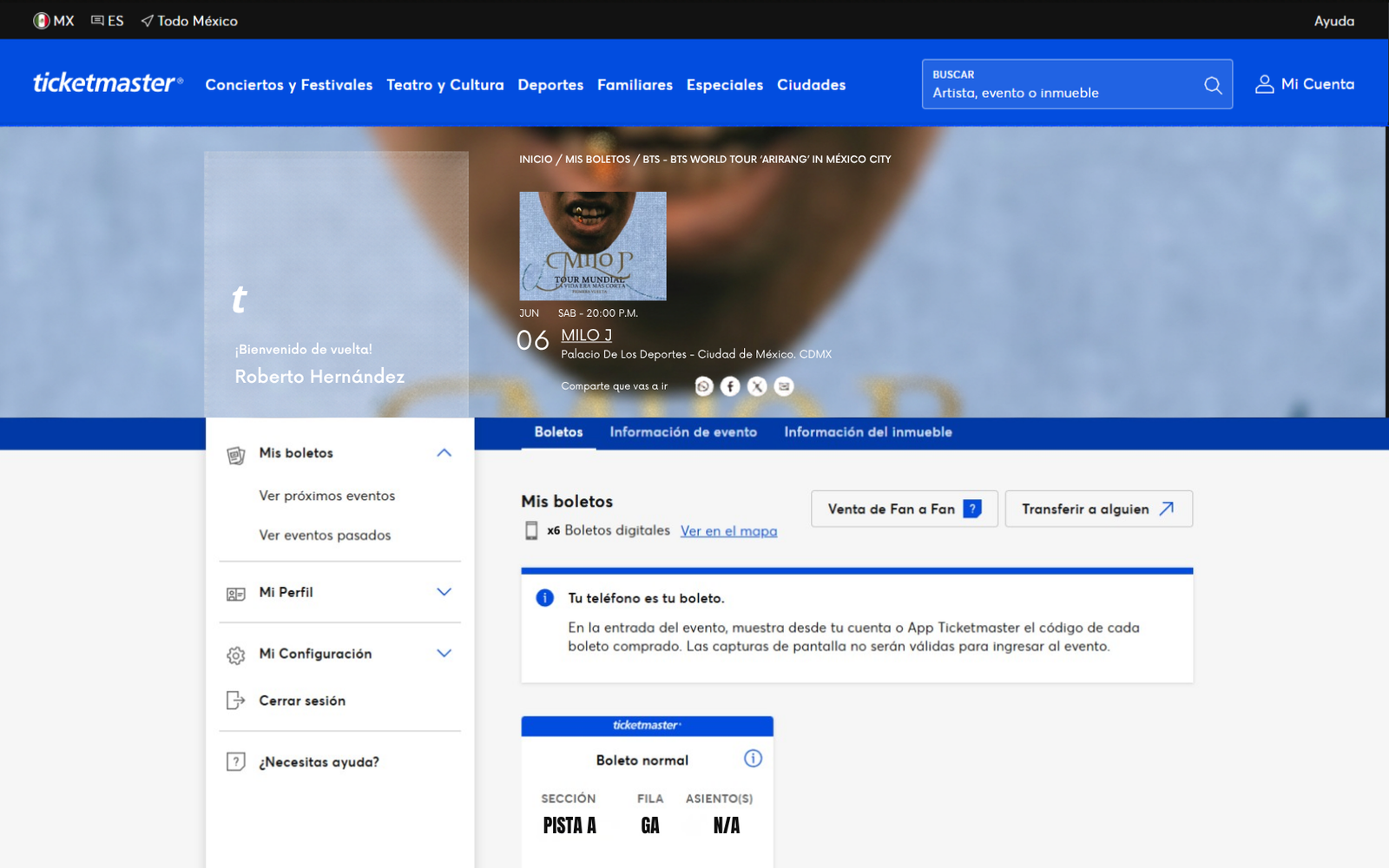Click the Palacio De Los Deportes venue text
The width and height of the screenshot is (1389, 868).
[696, 354]
